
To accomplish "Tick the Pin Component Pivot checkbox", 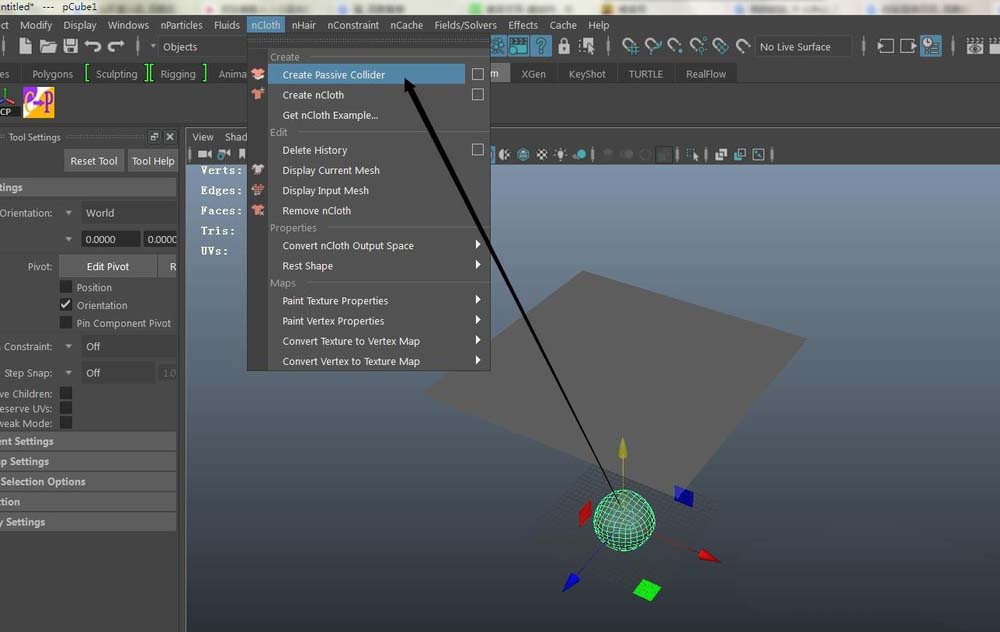I will pos(66,323).
